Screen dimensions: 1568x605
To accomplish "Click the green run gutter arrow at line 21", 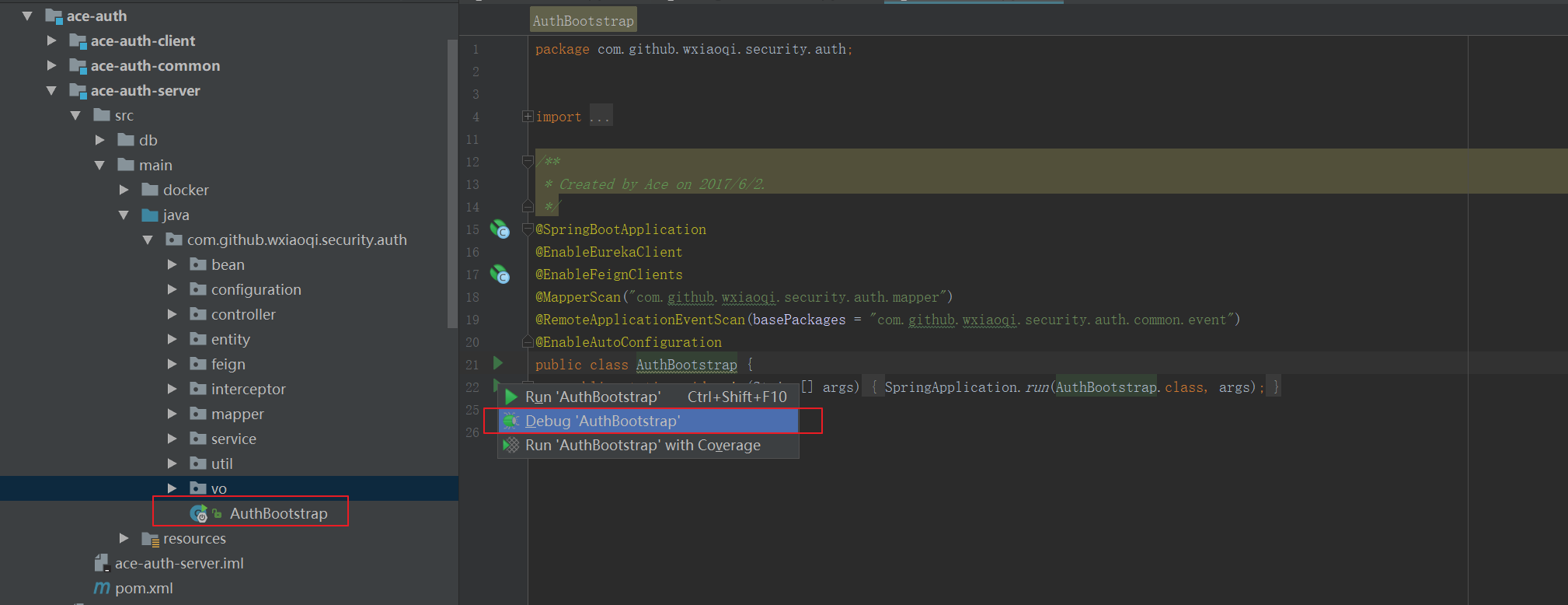I will click(498, 363).
